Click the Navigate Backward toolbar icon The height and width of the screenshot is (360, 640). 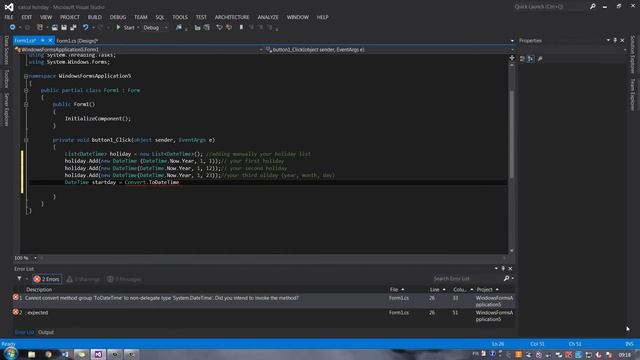(x=12, y=27)
